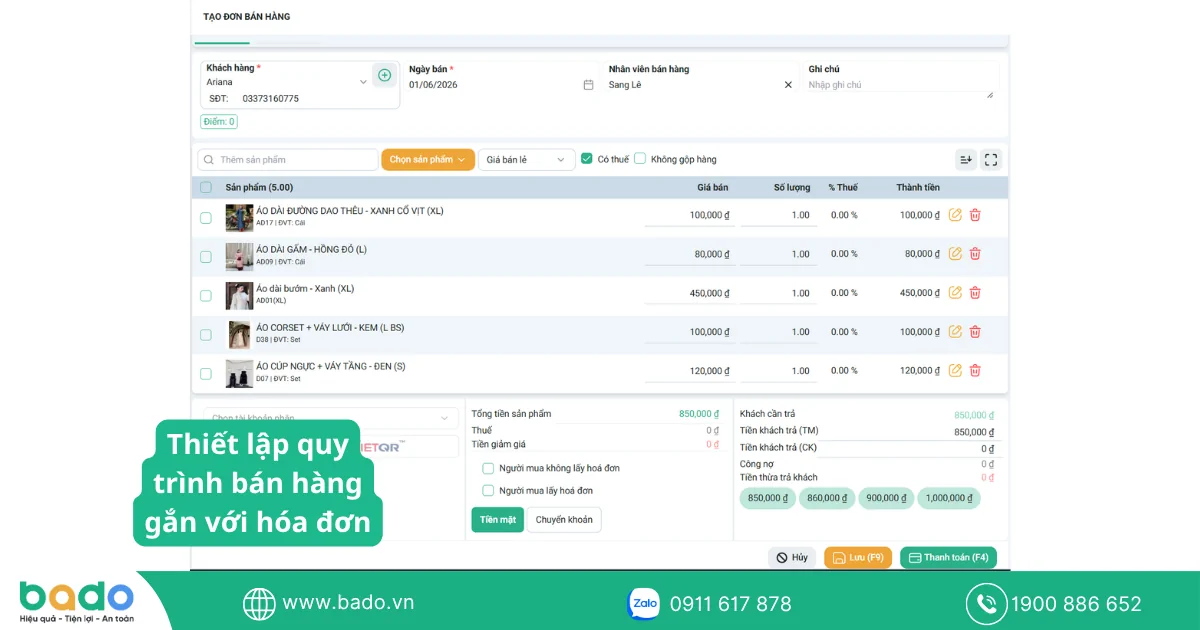Select the TẠO ĐƠN BÁN HÀNG tab
Image resolution: width=1200 pixels, height=630 pixels.
pos(247,17)
